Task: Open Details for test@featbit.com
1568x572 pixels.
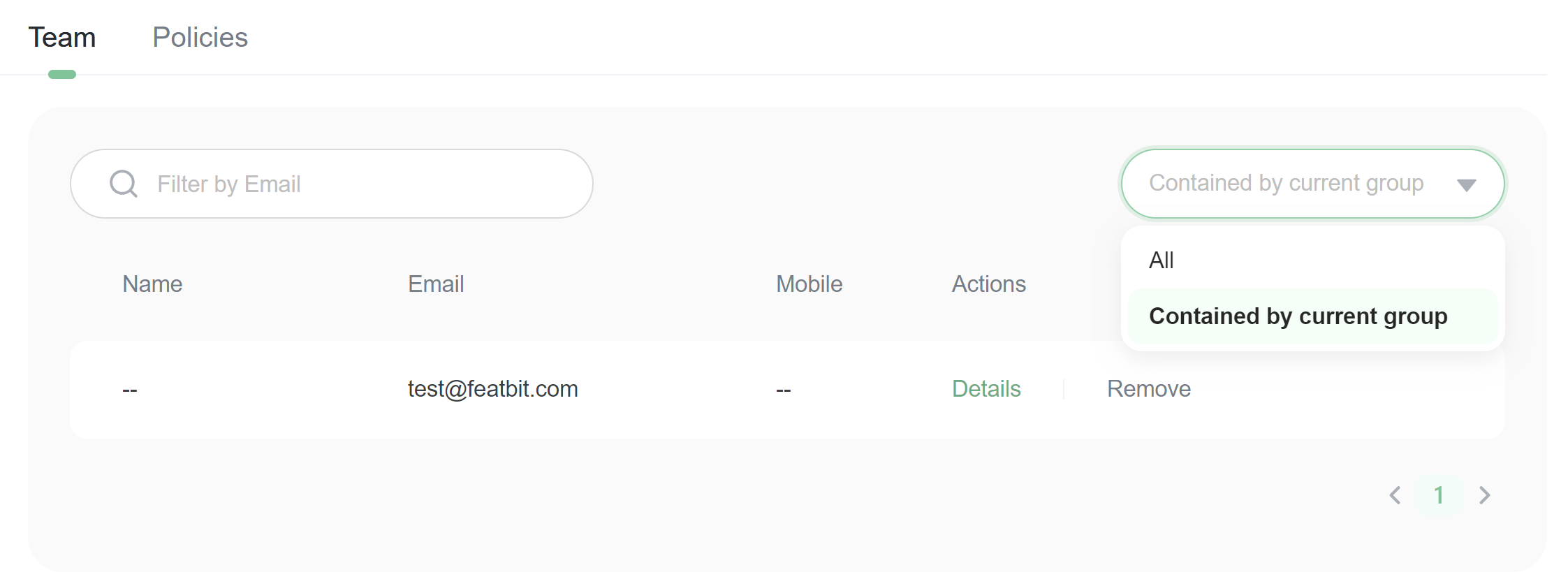Action: coord(986,389)
